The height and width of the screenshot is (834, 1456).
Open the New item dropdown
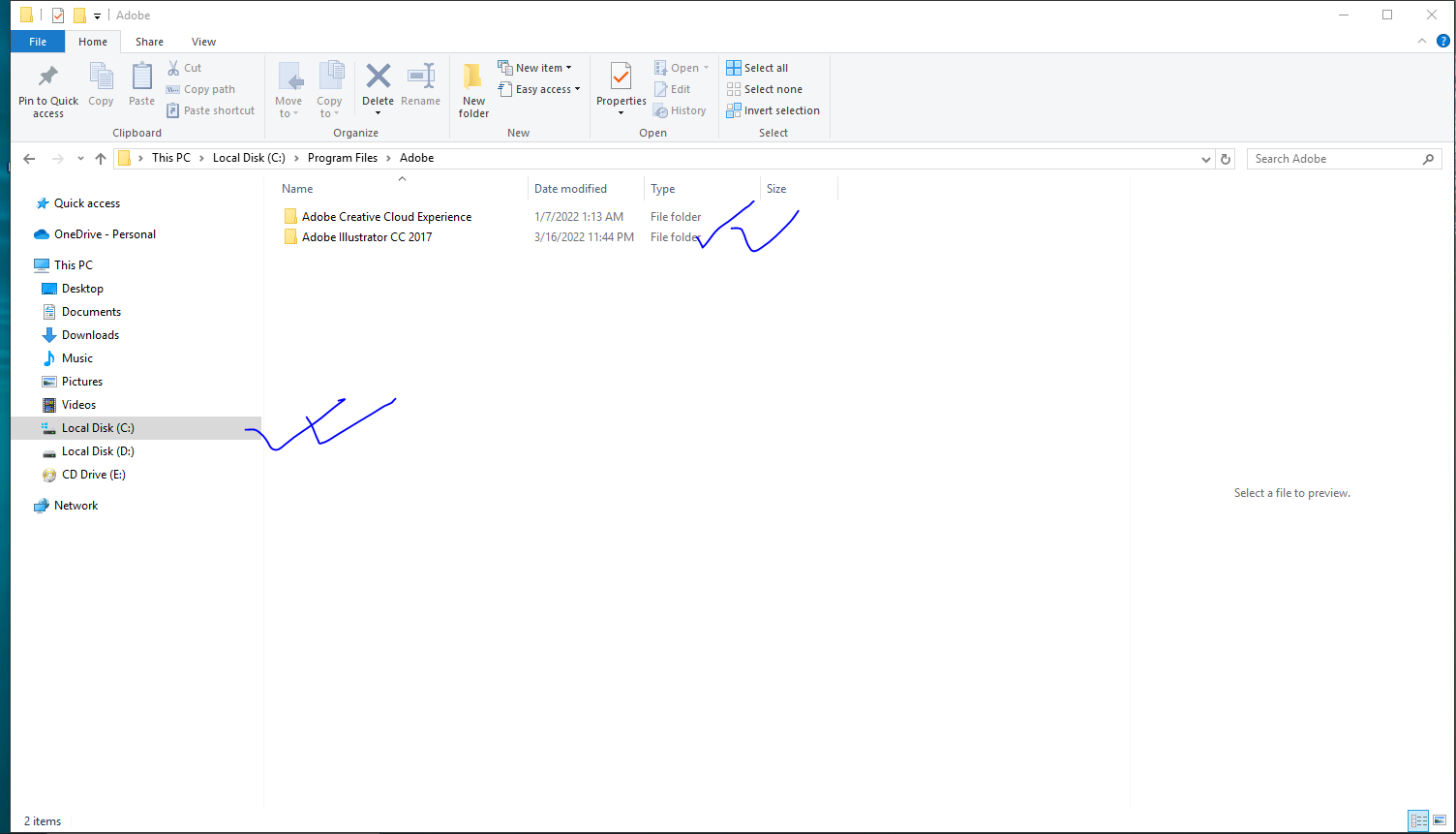pos(534,68)
